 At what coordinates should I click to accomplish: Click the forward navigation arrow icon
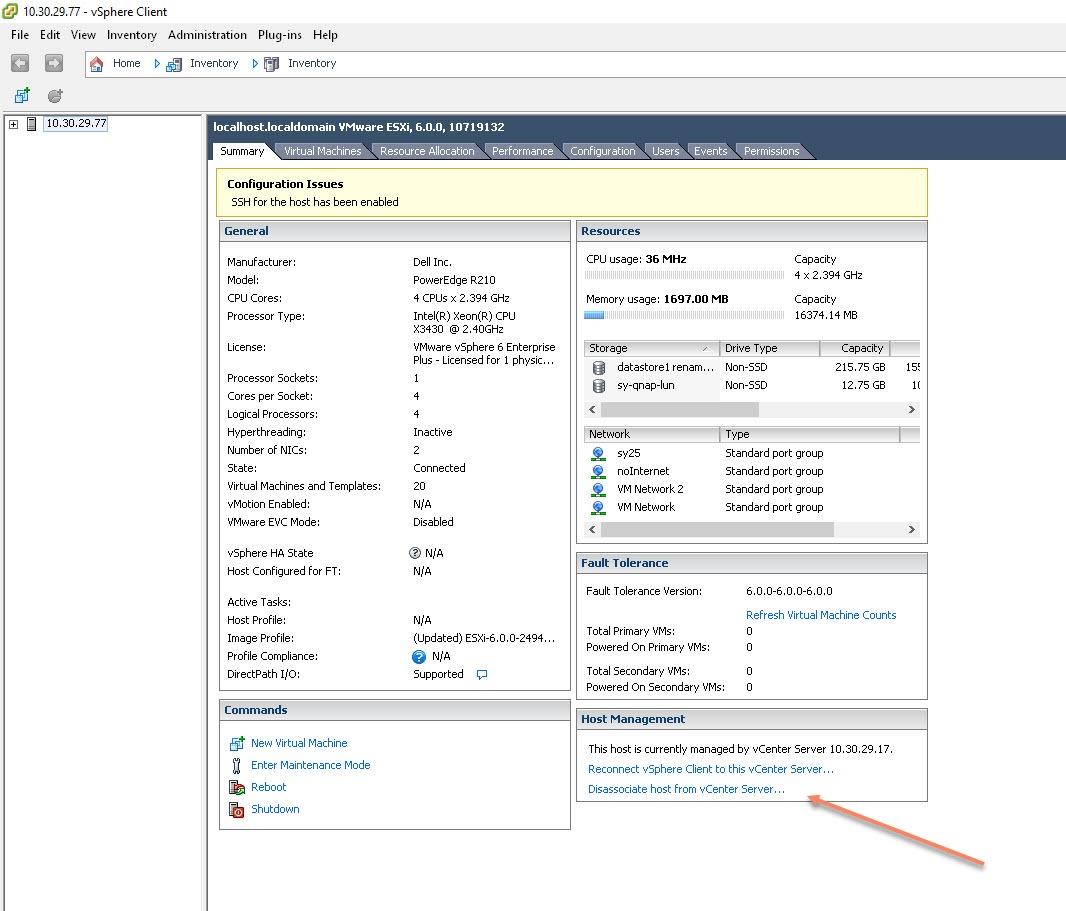tap(54, 63)
